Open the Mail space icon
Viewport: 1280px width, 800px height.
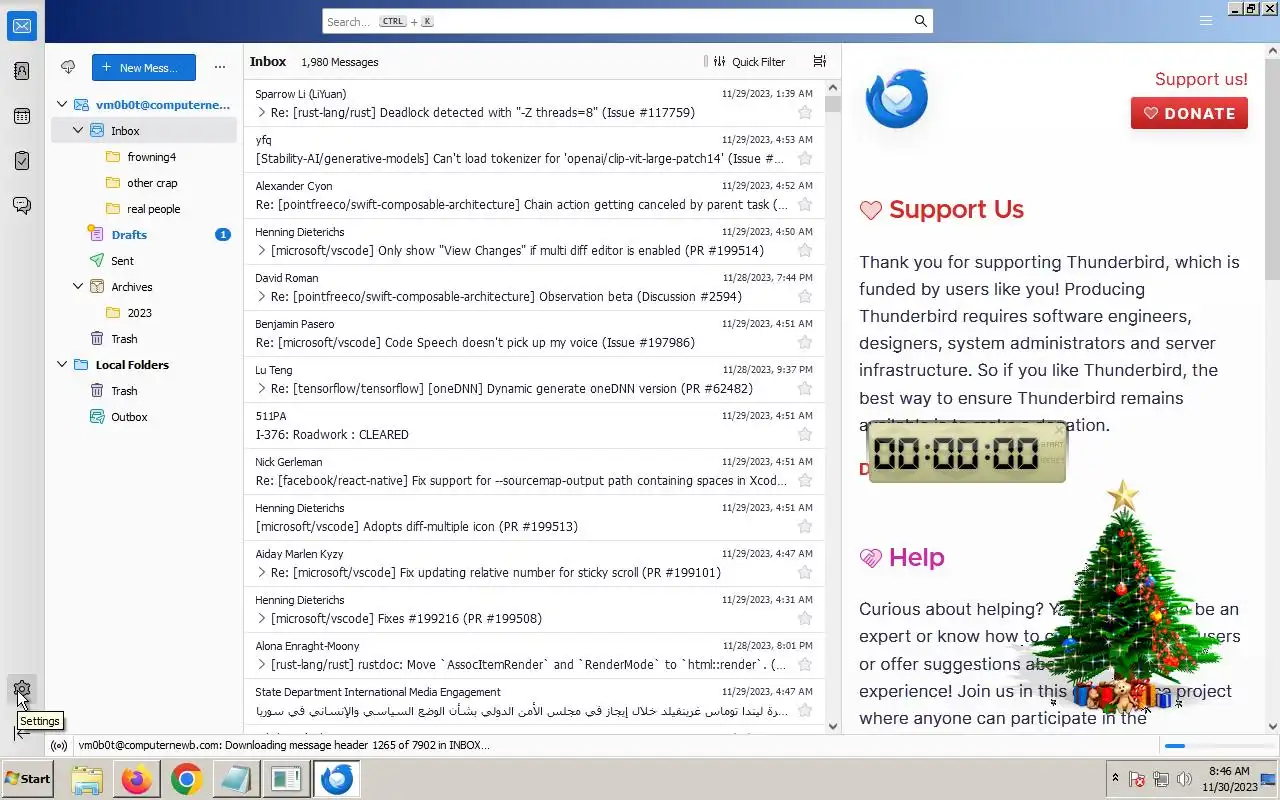click(22, 27)
